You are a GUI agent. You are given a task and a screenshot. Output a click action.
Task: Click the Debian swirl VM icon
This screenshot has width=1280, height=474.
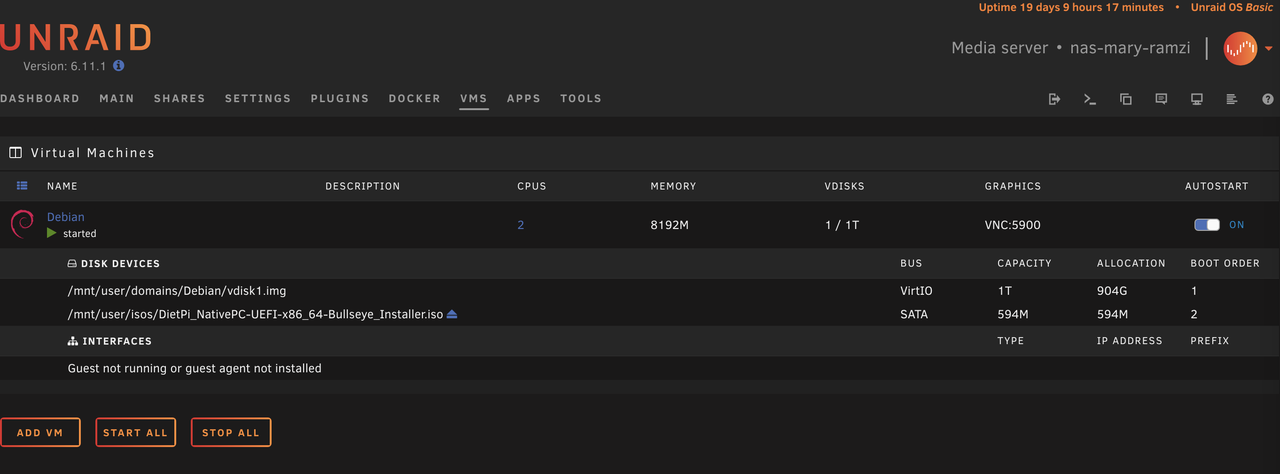pos(22,224)
